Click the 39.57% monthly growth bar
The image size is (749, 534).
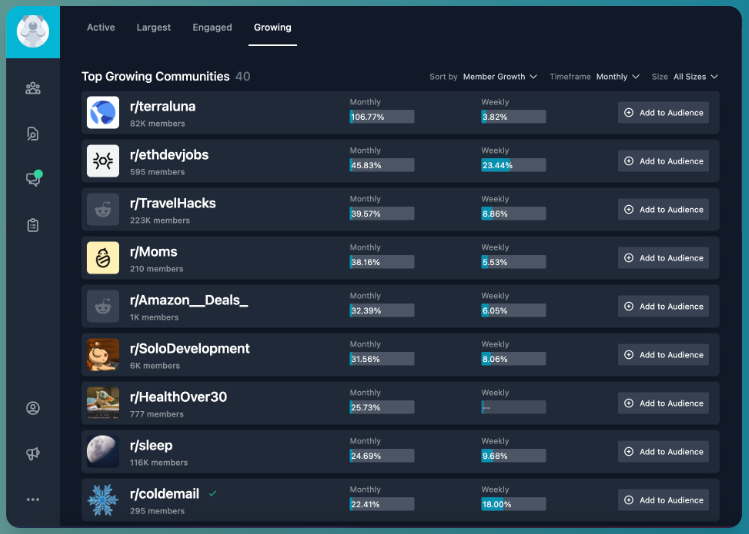(382, 214)
